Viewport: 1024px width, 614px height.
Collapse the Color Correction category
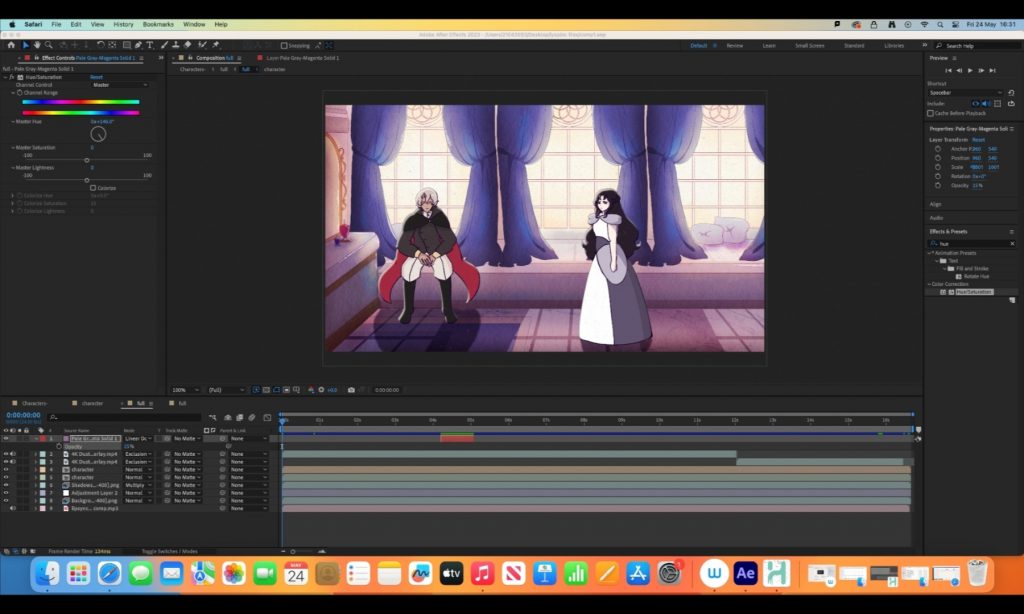pos(929,284)
